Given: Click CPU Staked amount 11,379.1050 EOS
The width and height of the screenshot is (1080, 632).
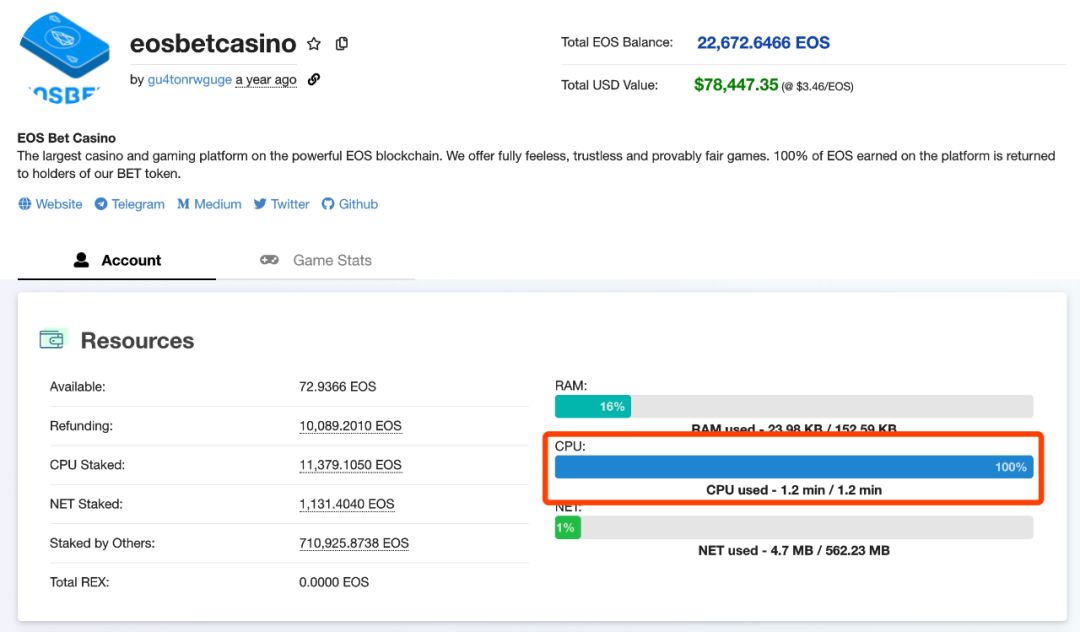Looking at the screenshot, I should click(x=350, y=465).
